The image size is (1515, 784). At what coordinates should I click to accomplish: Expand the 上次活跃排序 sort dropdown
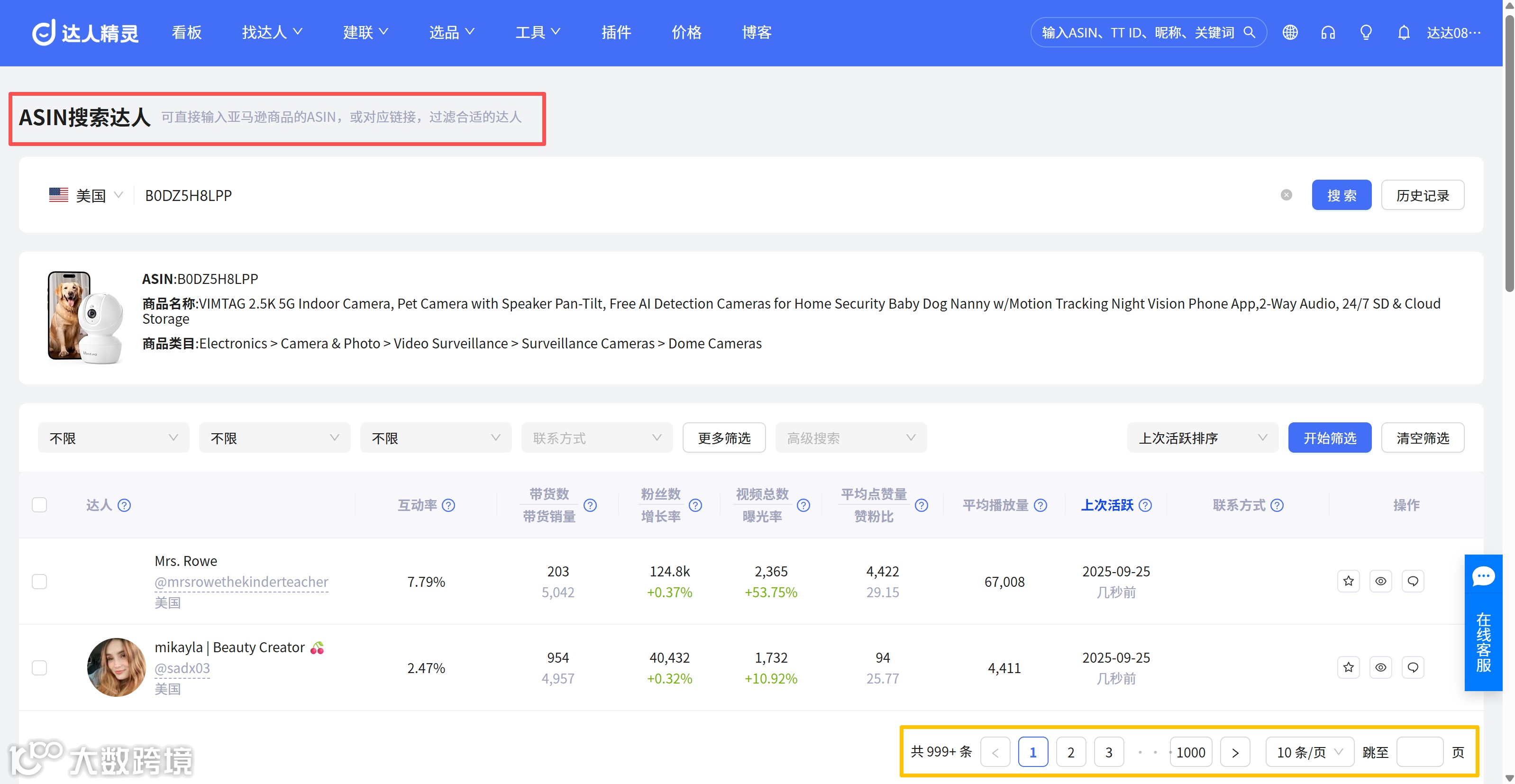point(1202,438)
